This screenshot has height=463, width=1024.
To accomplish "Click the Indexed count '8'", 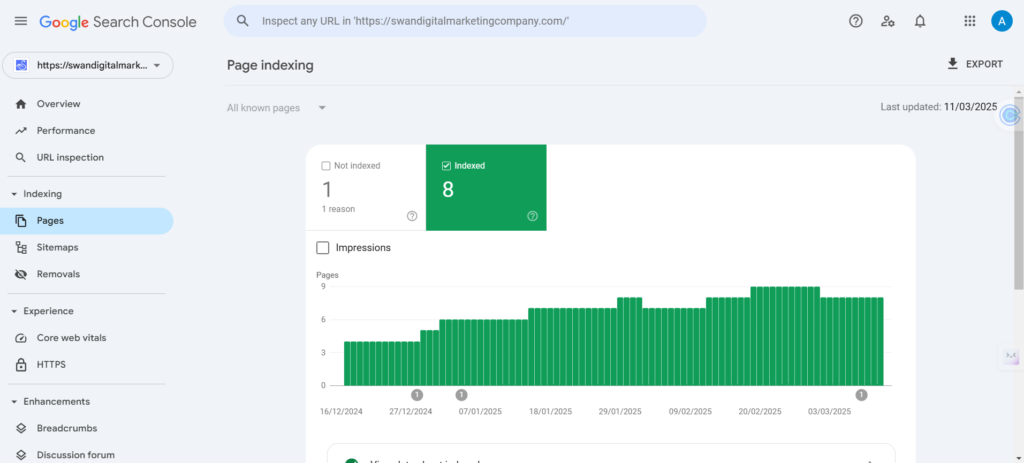I will point(448,190).
